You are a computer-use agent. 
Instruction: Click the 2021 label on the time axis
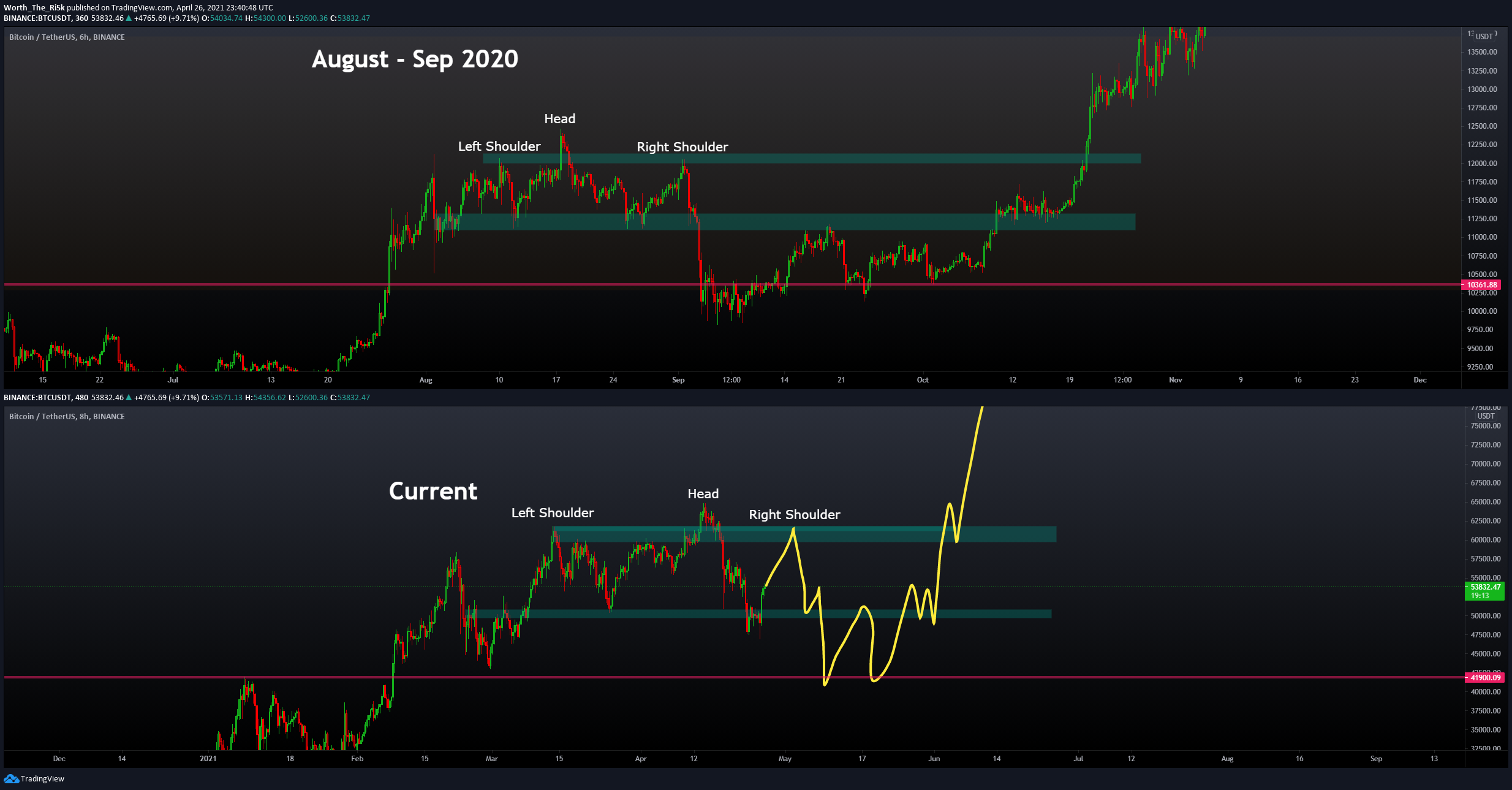tap(208, 759)
